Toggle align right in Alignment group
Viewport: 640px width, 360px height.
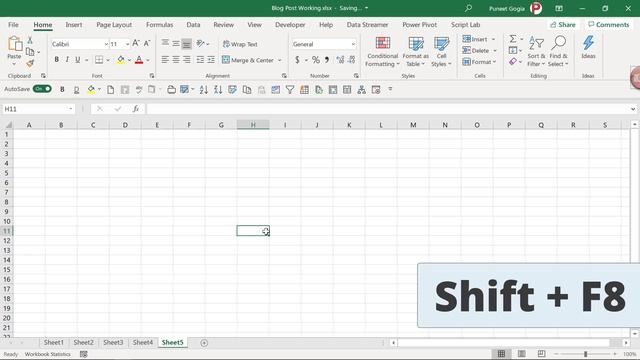(x=187, y=60)
